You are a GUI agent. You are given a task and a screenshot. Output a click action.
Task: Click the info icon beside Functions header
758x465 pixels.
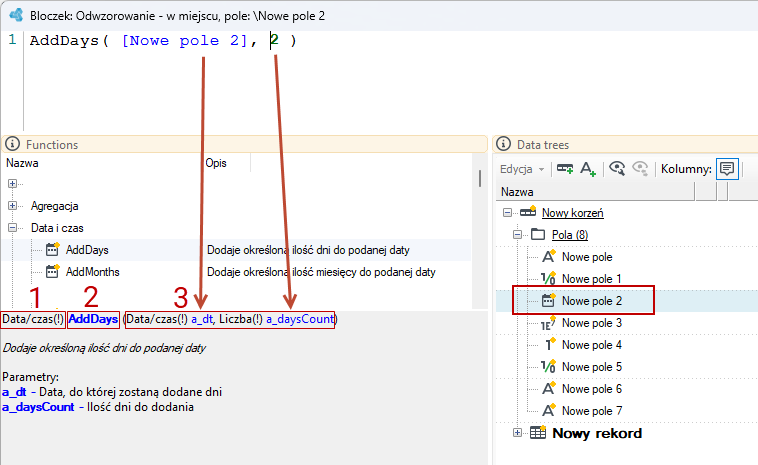pos(12,144)
